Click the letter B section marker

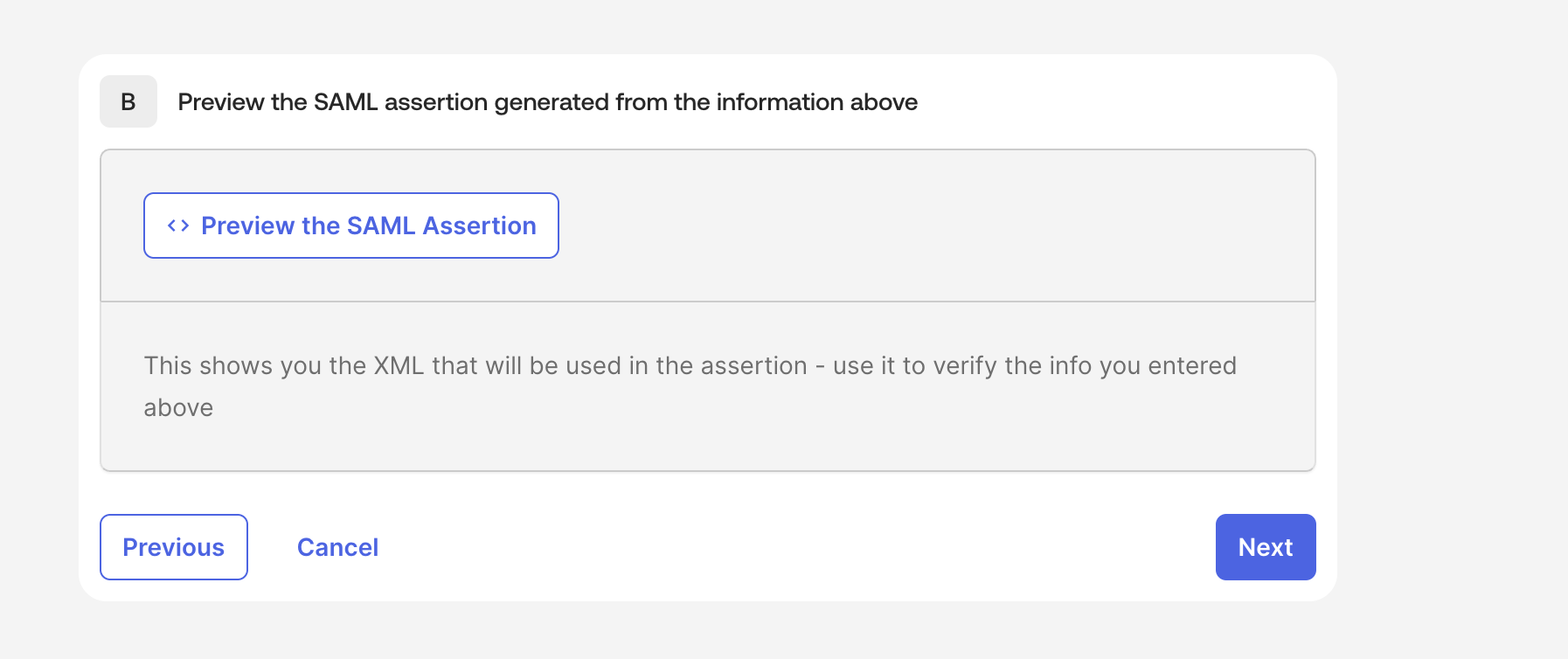(x=128, y=101)
